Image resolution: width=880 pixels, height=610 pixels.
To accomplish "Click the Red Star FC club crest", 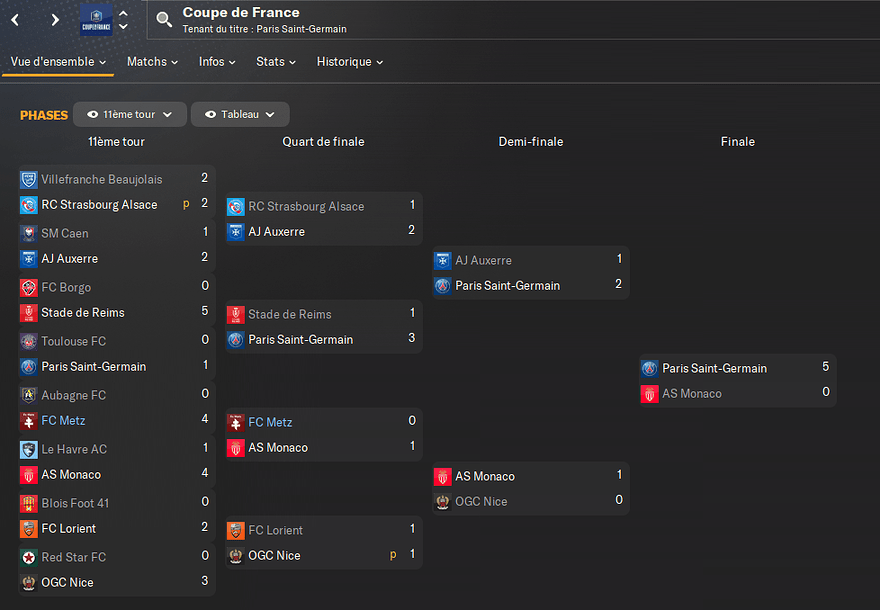I will 29,557.
